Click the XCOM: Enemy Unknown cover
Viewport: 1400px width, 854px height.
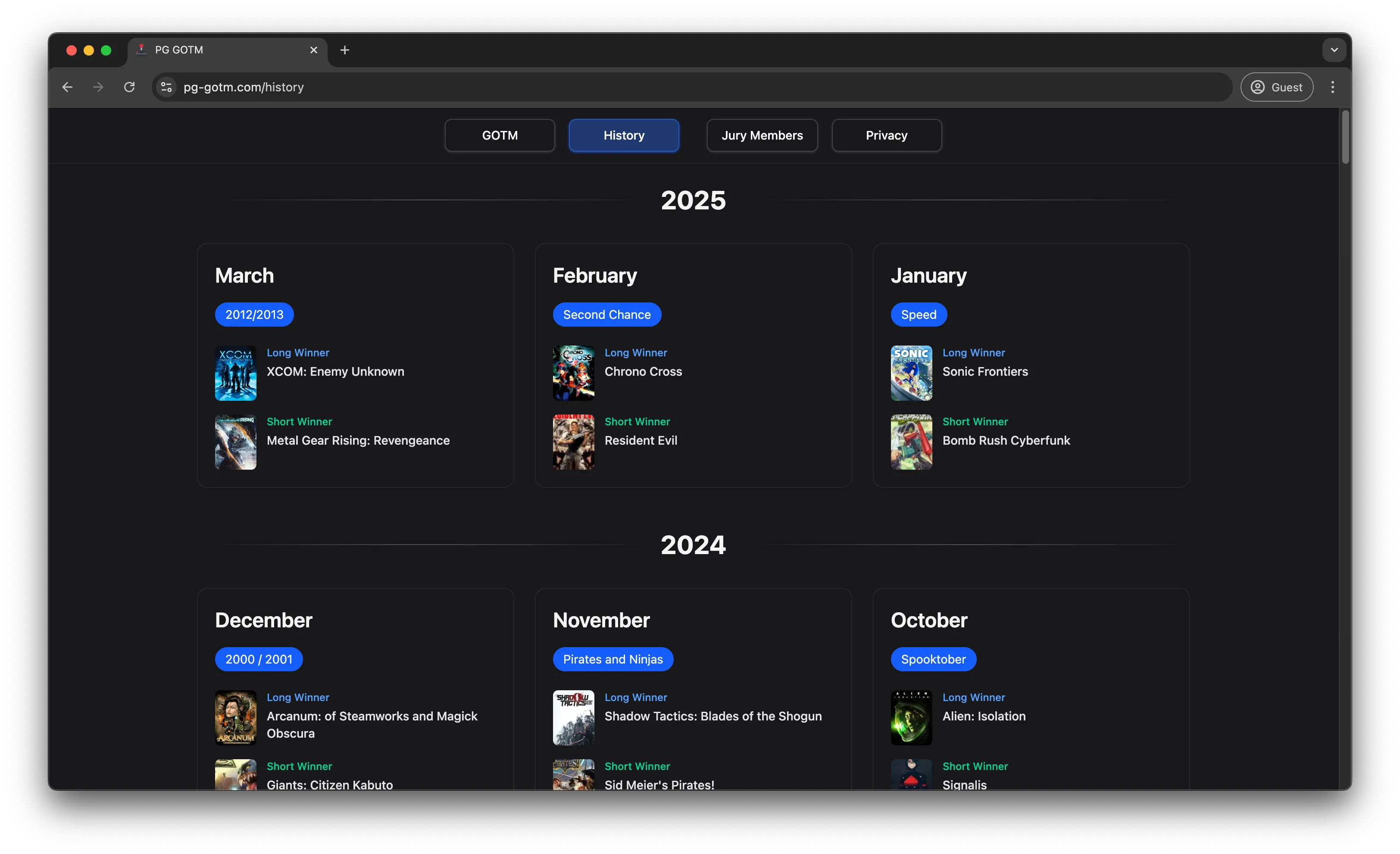point(235,373)
